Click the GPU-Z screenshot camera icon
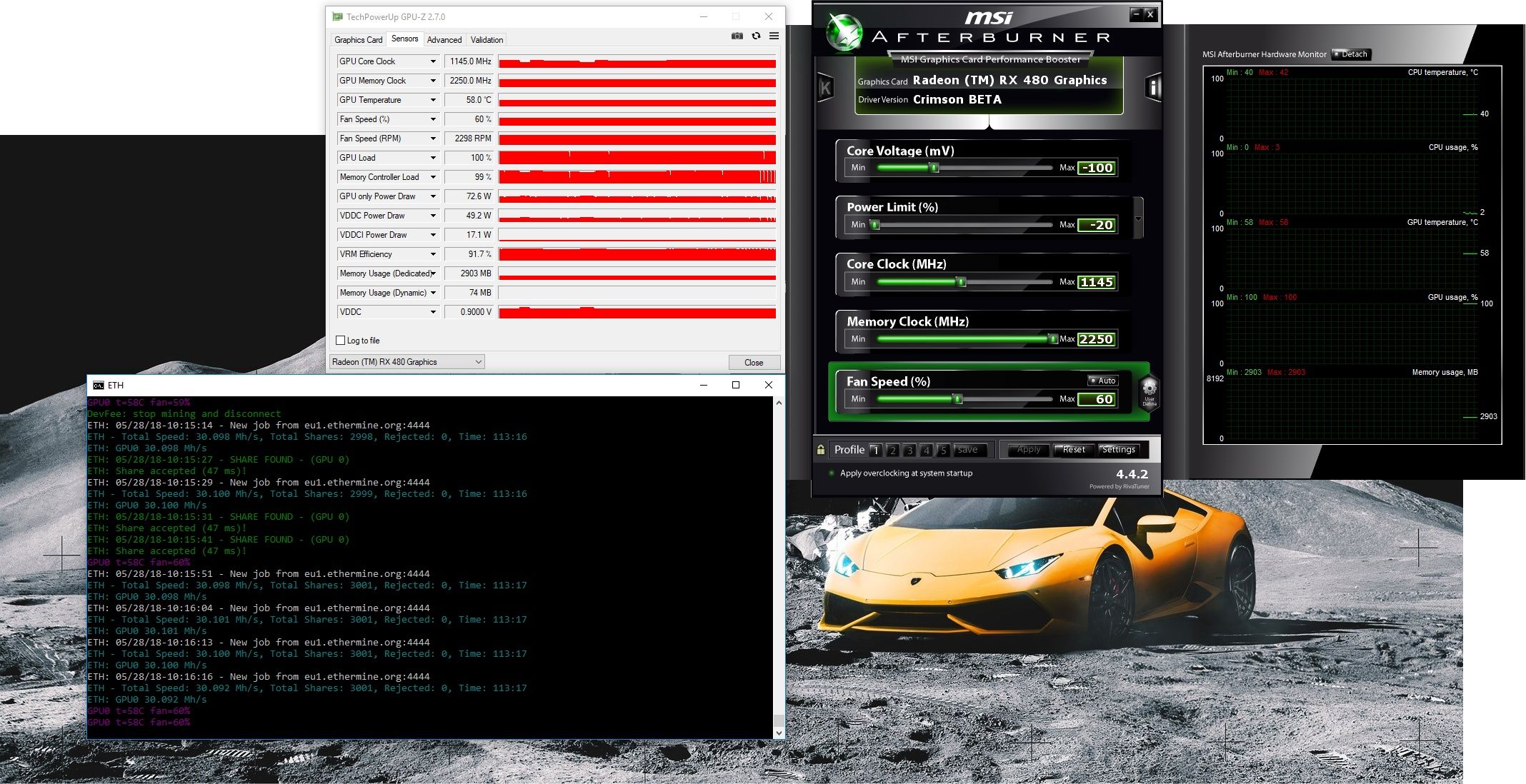 point(737,36)
